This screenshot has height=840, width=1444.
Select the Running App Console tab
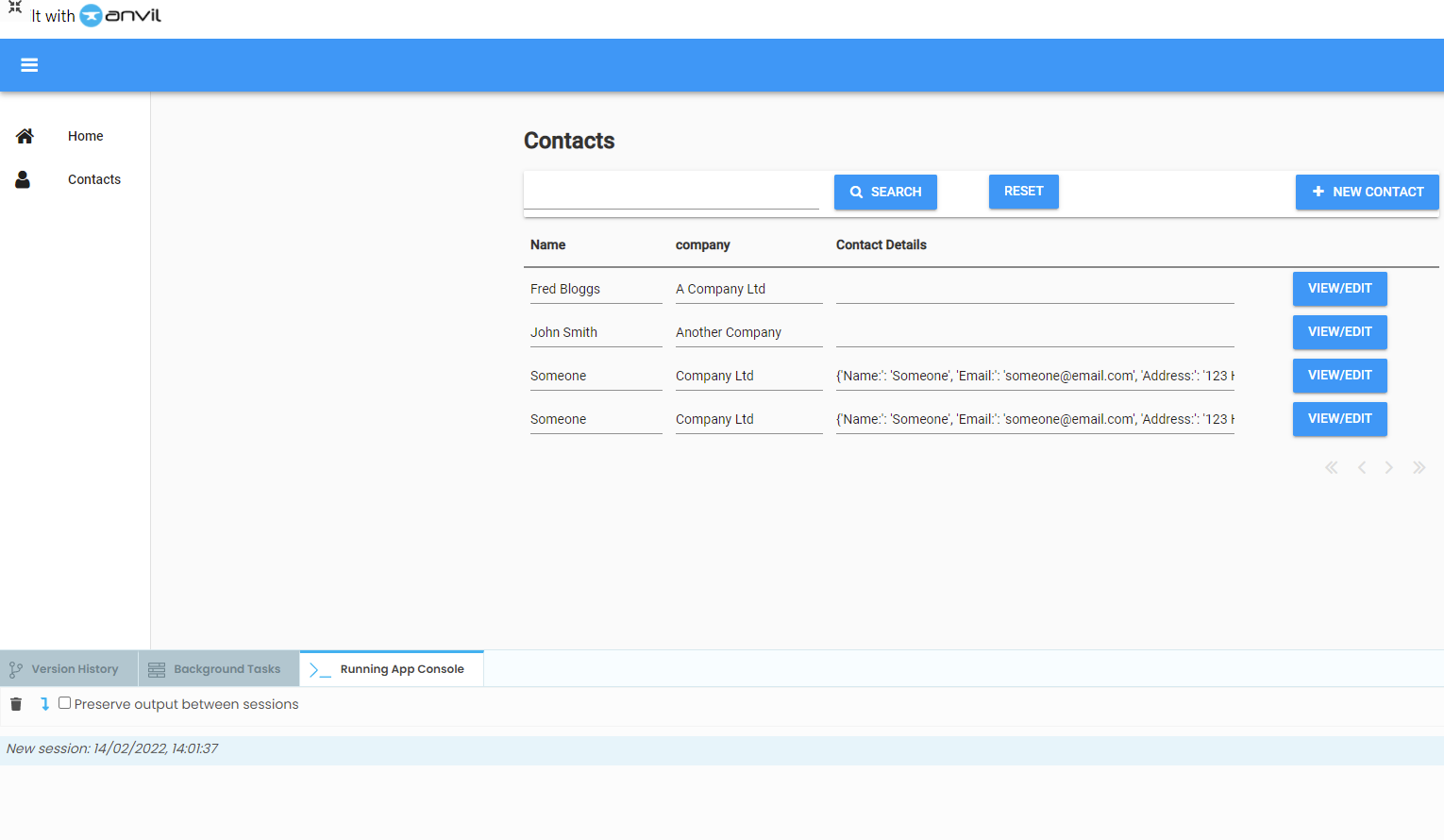[x=392, y=669]
